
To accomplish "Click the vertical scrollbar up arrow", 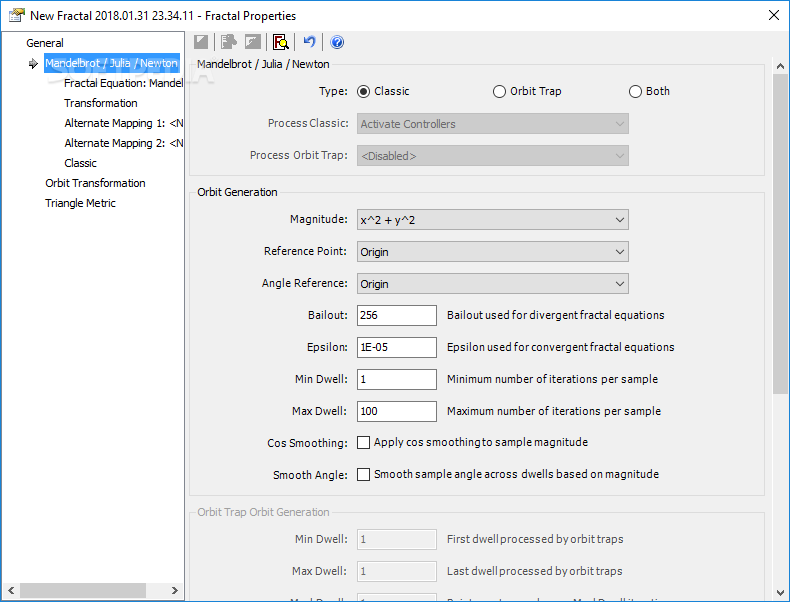I will click(x=780, y=66).
